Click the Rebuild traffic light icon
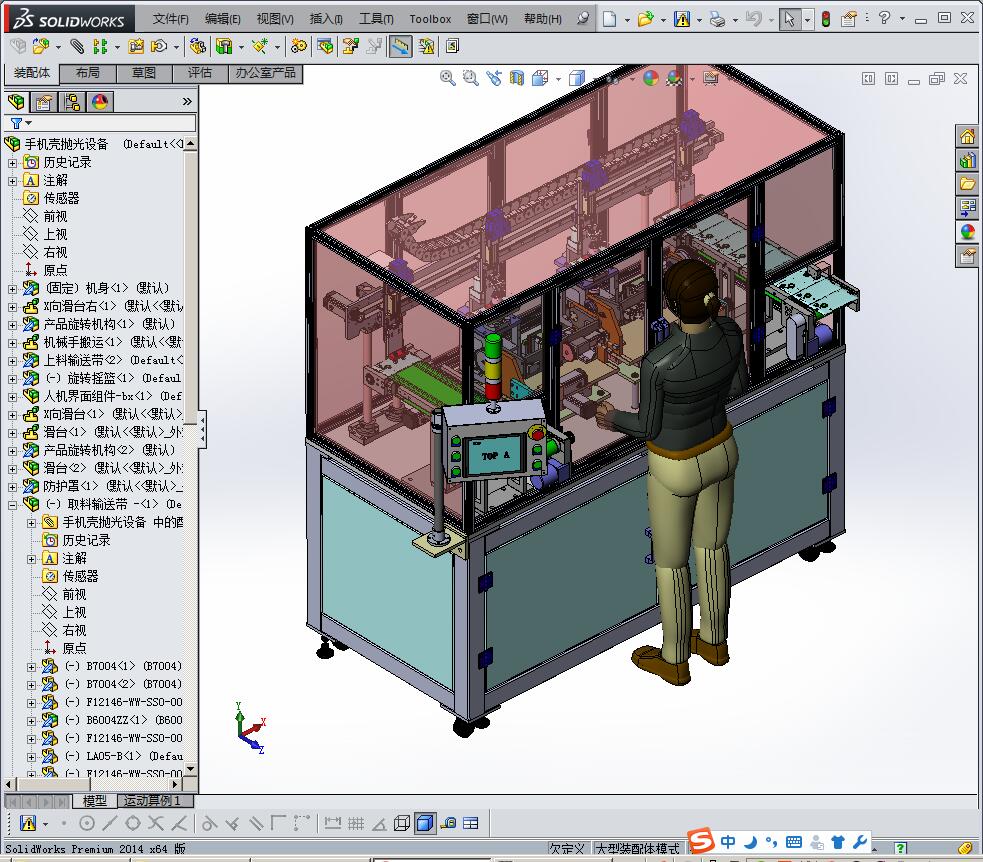The width and height of the screenshot is (983, 862). point(826,19)
